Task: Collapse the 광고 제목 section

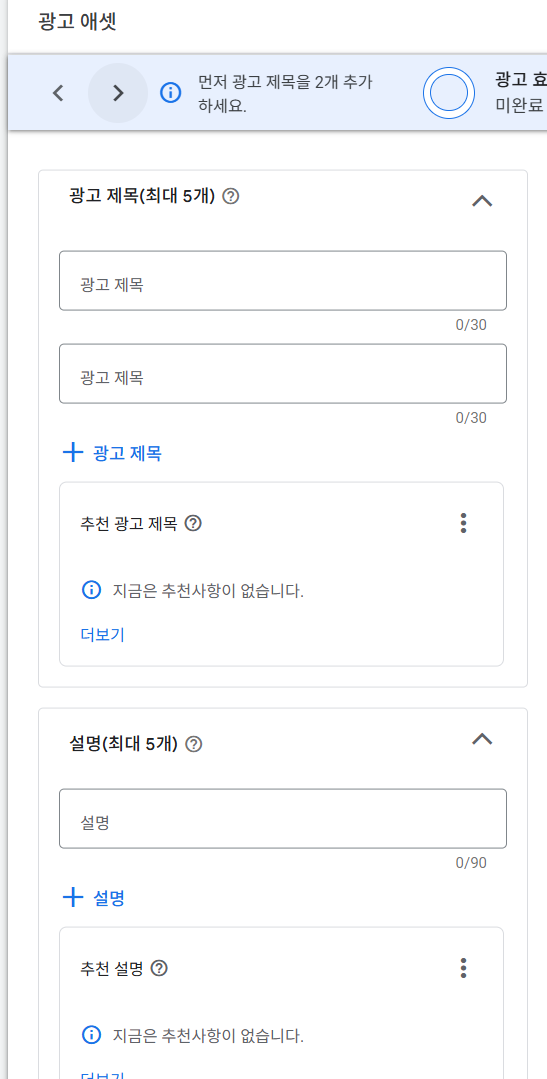Action: pos(482,201)
